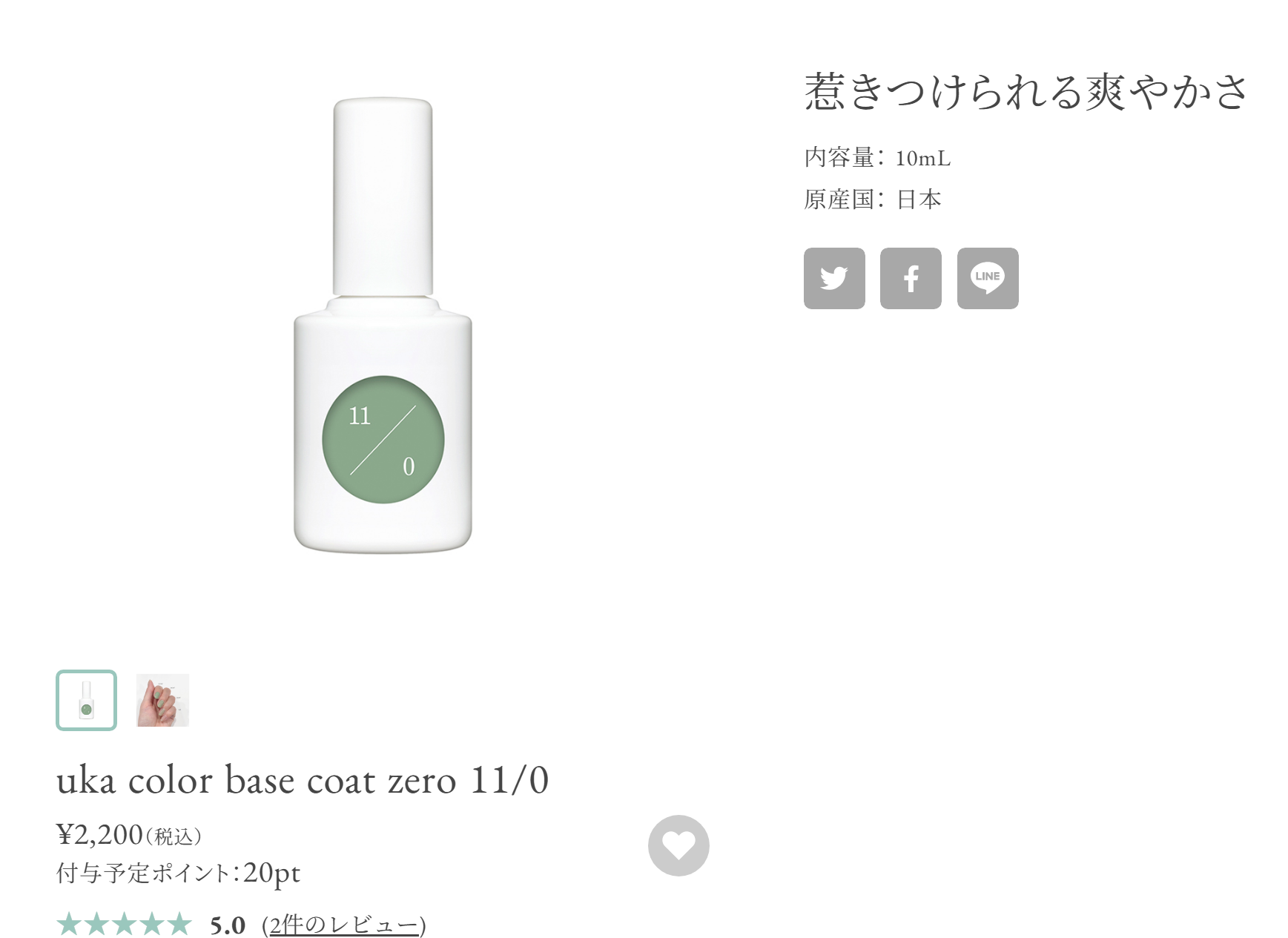Viewport: 1288px width, 938px height.
Task: Click the ¥2,200 price
Action: (x=99, y=835)
